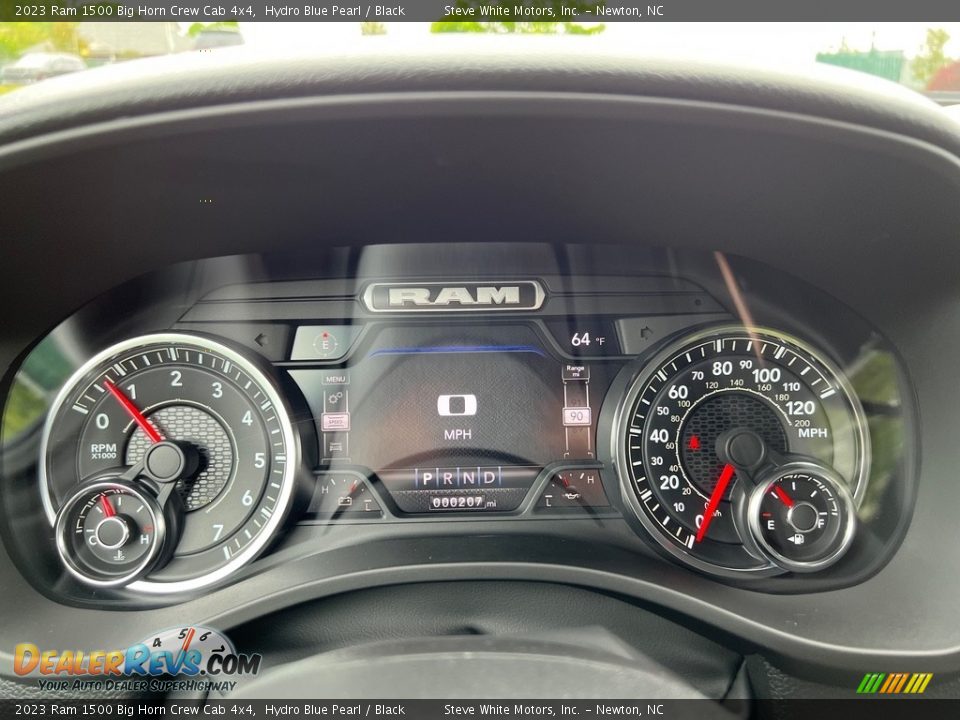The image size is (960, 720).
Task: Select the highlighted Speed menu item
Action: (335, 422)
